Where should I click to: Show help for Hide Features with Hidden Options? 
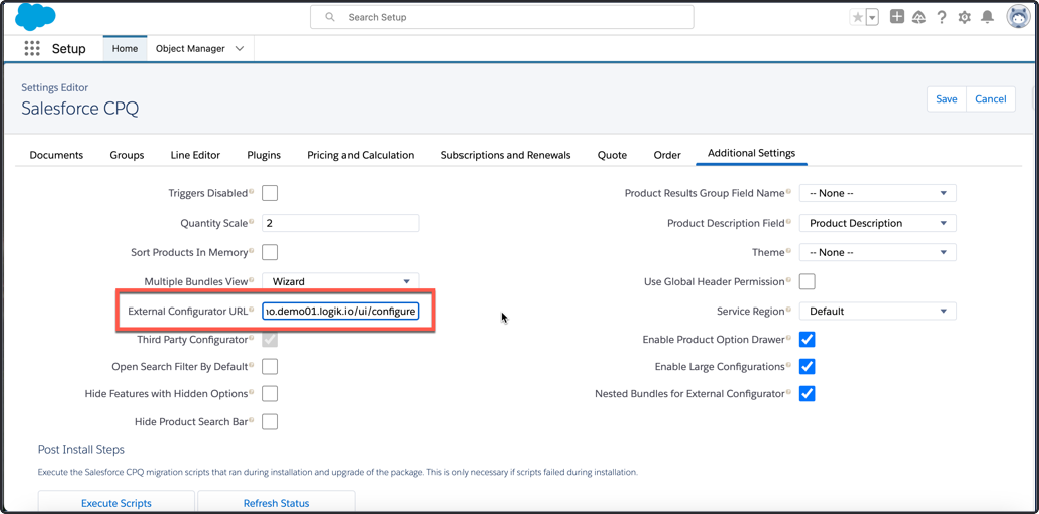[x=252, y=393]
